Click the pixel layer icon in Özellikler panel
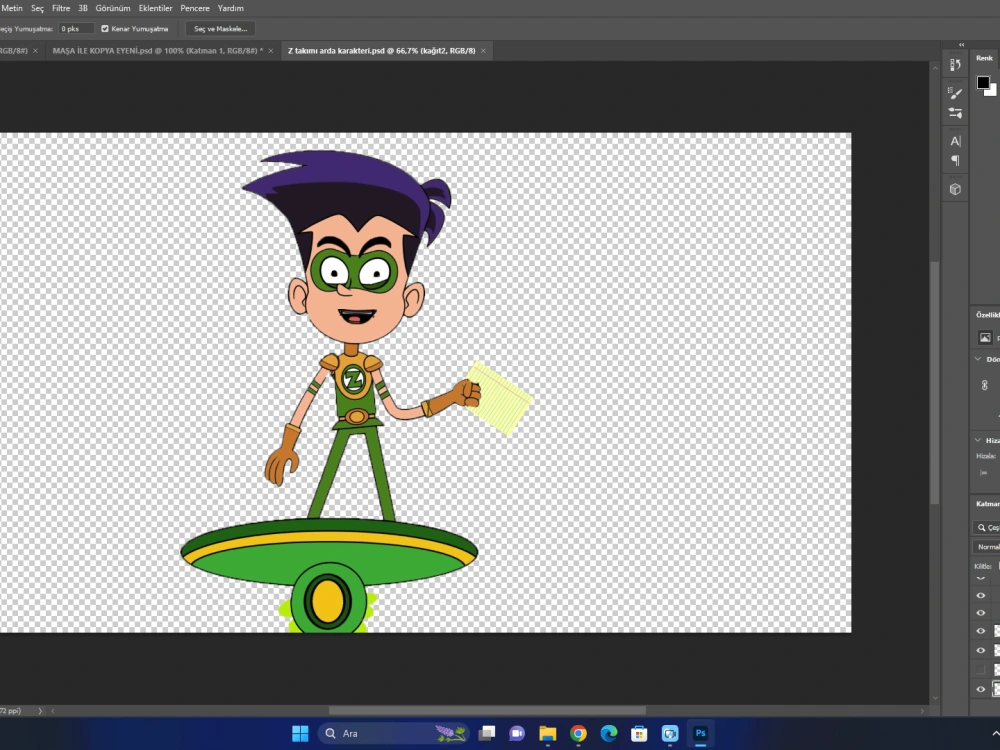This screenshot has width=1000, height=750. coord(985,337)
